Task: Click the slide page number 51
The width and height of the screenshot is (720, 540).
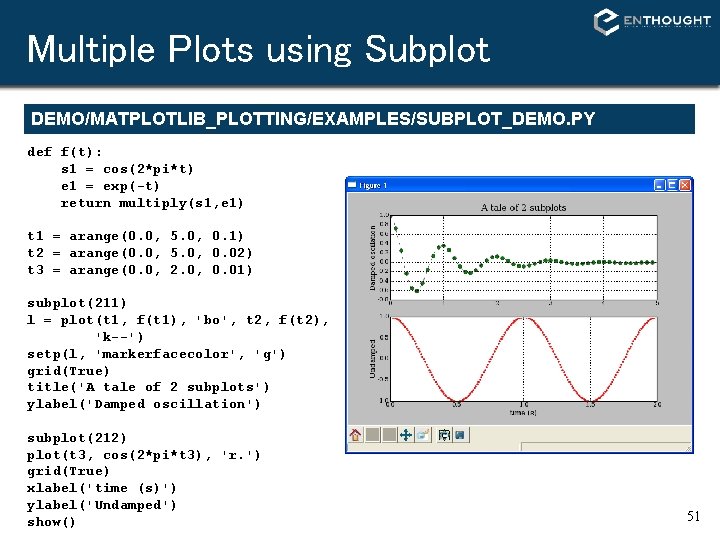Action: (693, 516)
